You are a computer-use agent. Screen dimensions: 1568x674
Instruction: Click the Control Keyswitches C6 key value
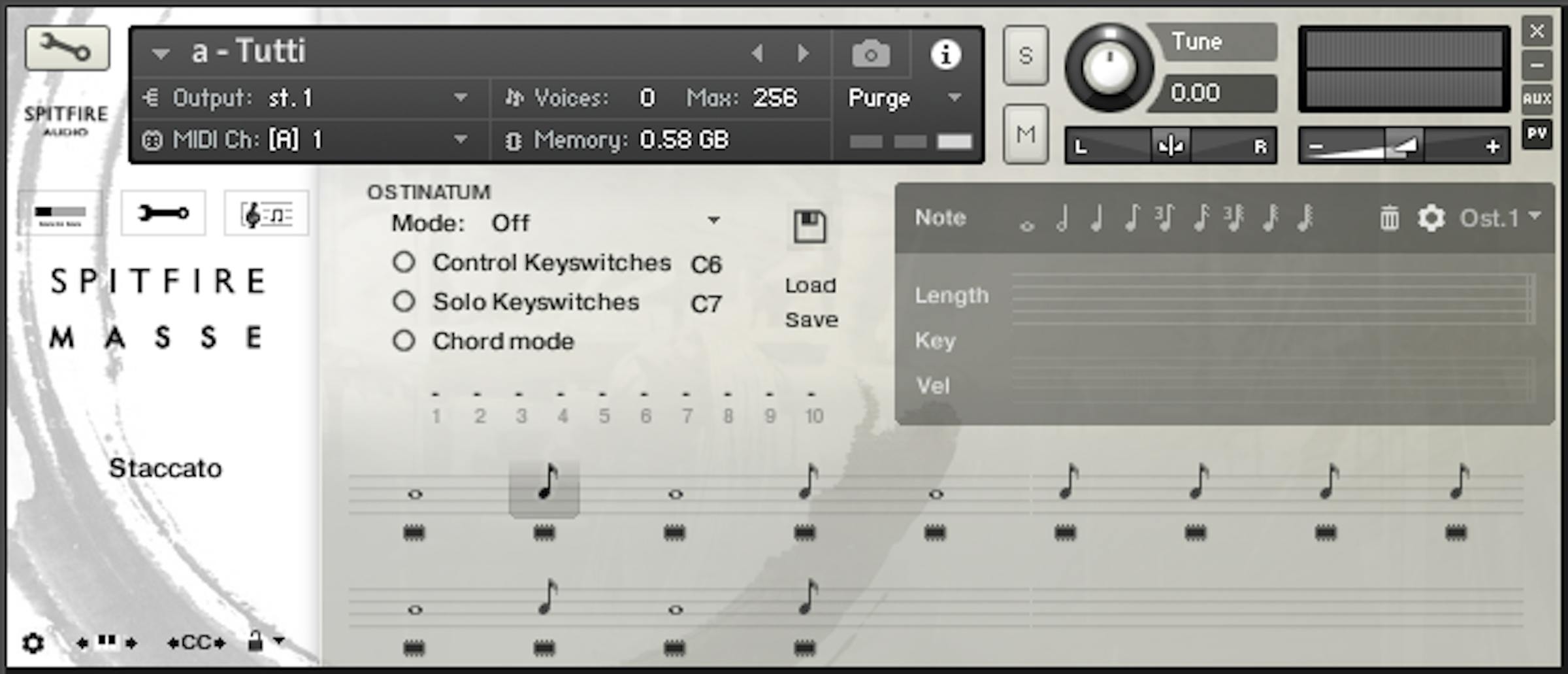[x=706, y=265]
